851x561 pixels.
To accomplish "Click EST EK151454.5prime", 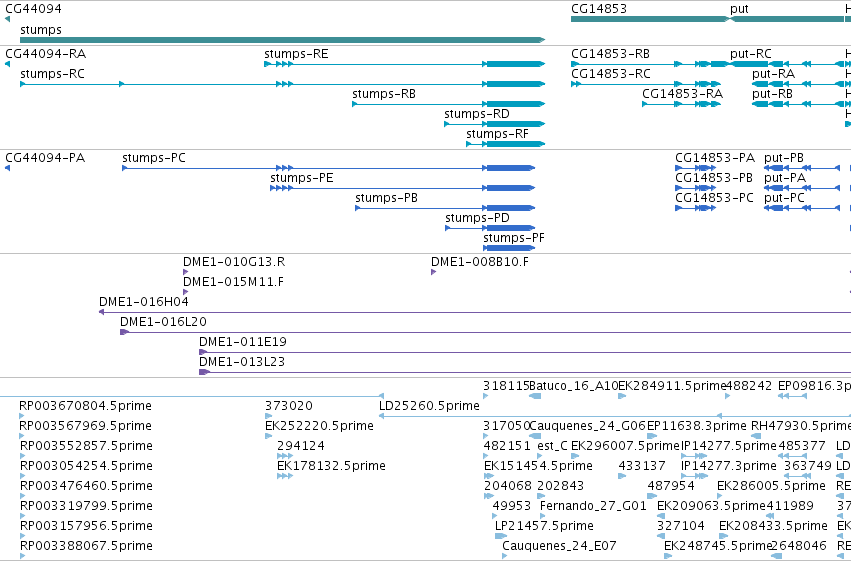I will point(538,467).
